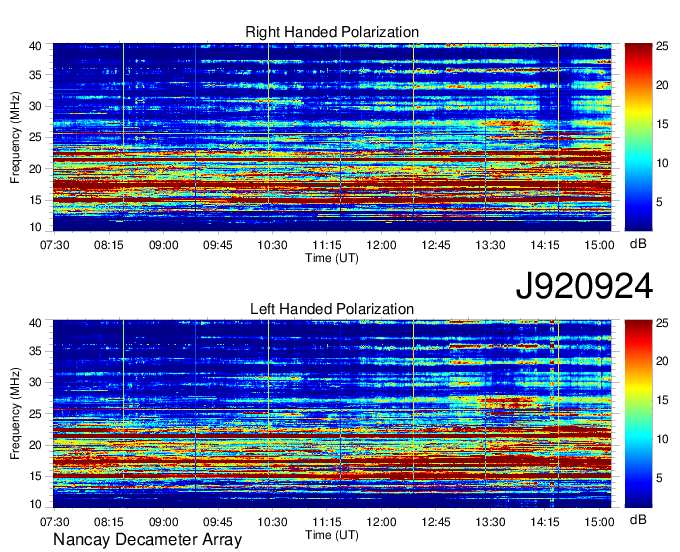Viewport: 680px width, 552px height.
Task: Click the 11:15 time tick of lower plot
Action: pyautogui.click(x=327, y=522)
